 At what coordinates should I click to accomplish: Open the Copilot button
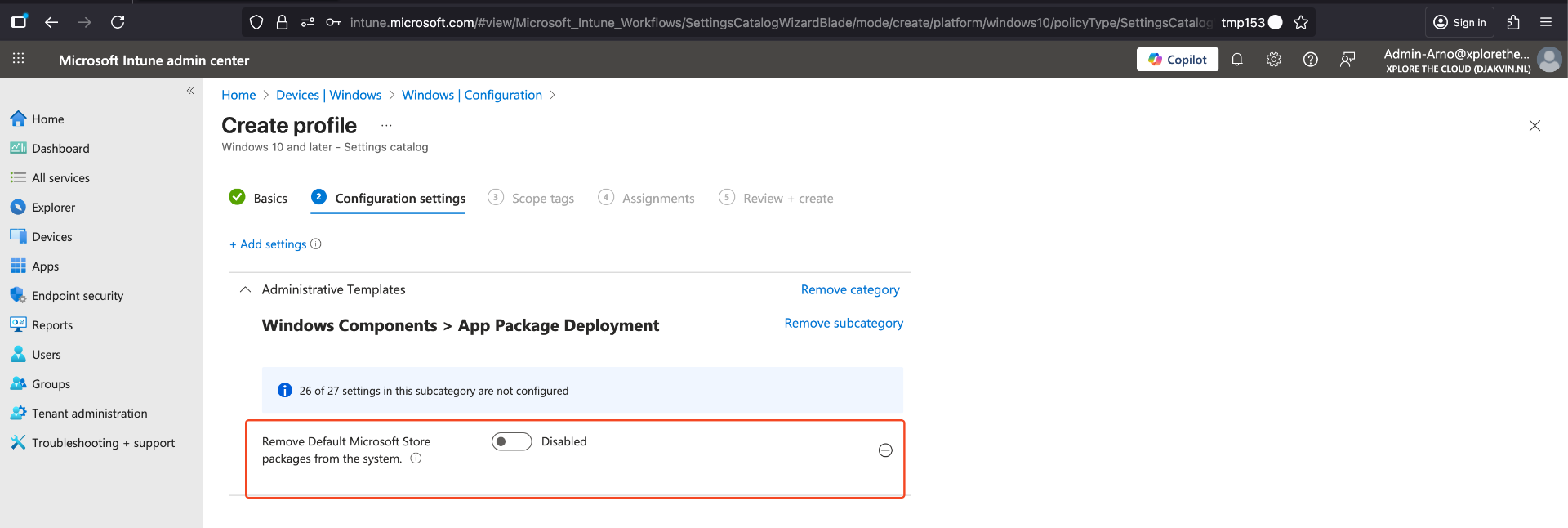pos(1177,59)
